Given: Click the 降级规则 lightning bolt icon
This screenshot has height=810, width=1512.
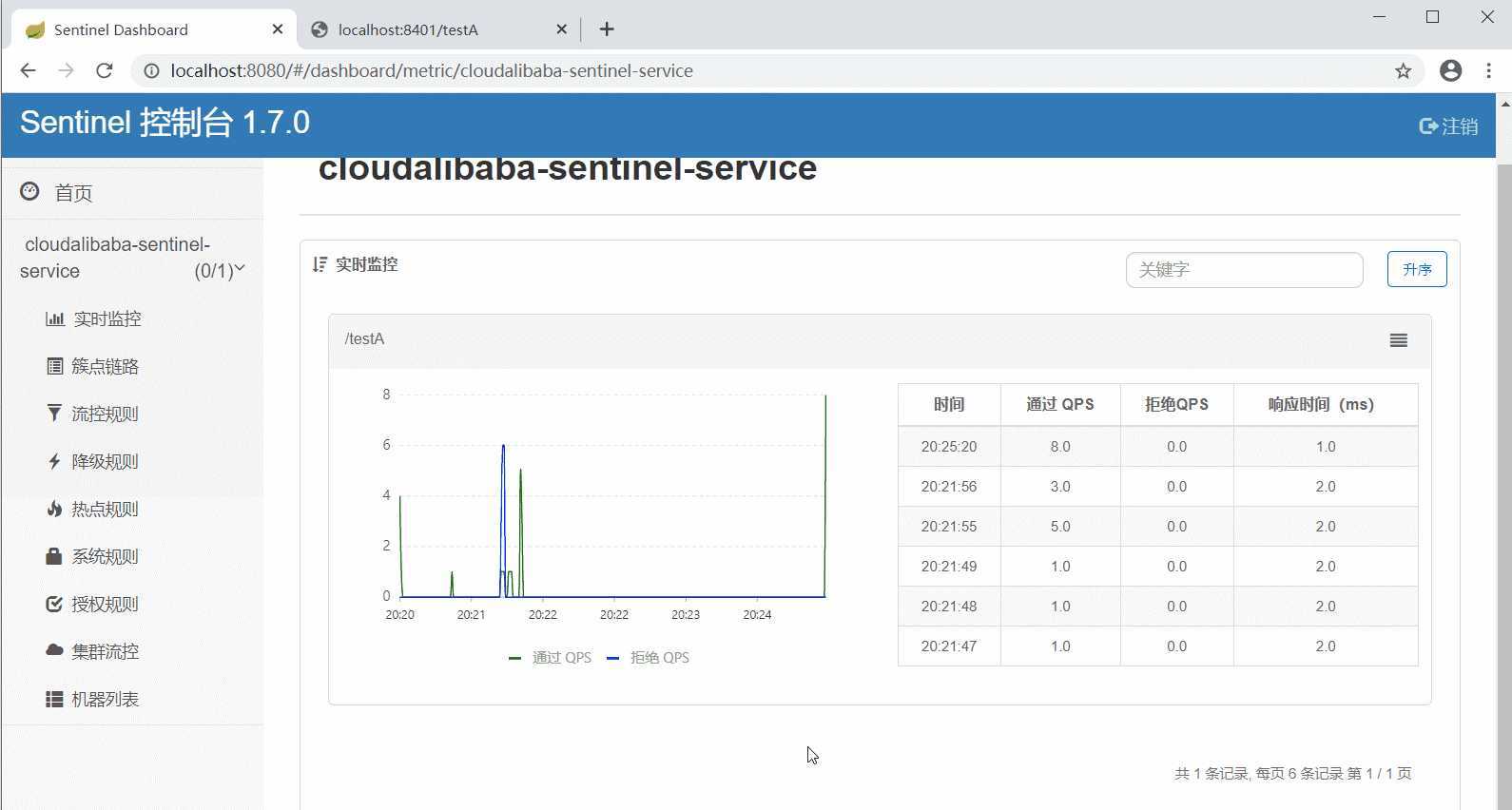Looking at the screenshot, I should [x=55, y=461].
